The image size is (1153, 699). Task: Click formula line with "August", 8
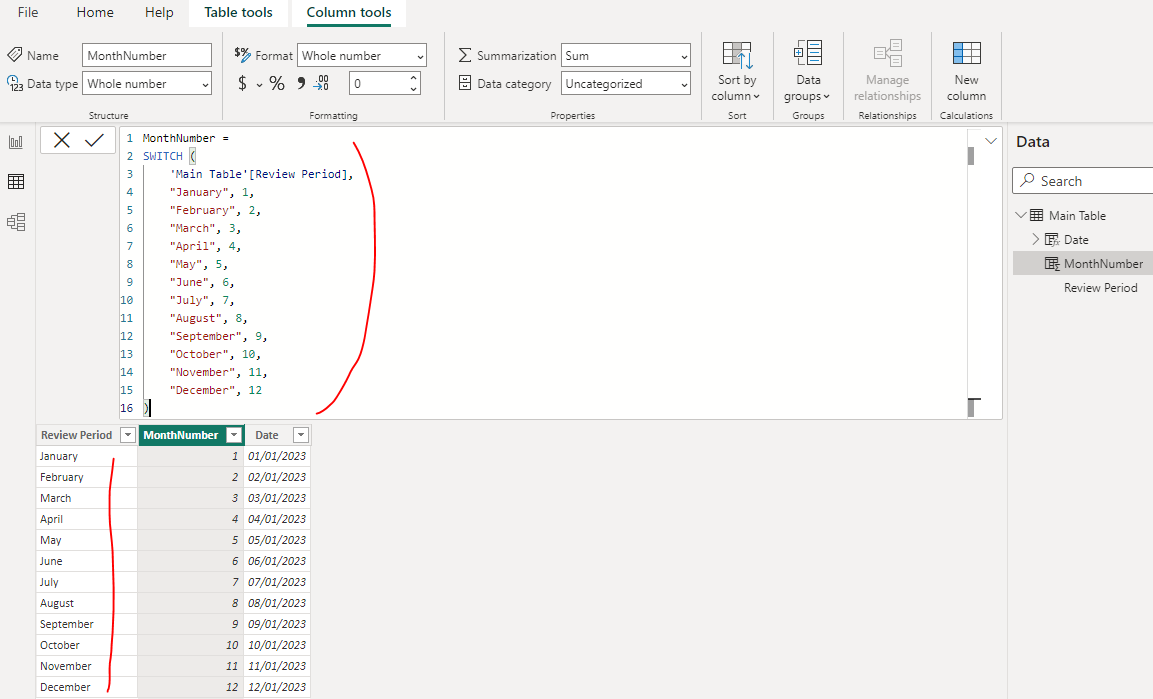pos(208,318)
